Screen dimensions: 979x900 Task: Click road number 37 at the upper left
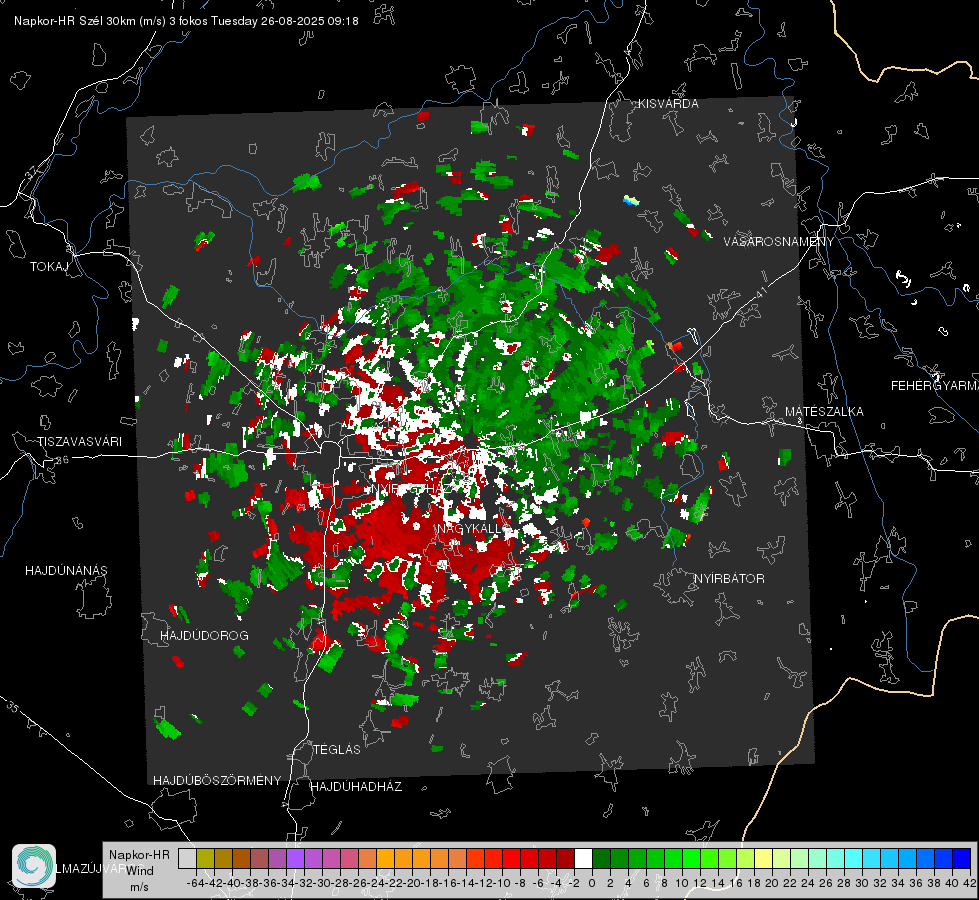[32, 171]
